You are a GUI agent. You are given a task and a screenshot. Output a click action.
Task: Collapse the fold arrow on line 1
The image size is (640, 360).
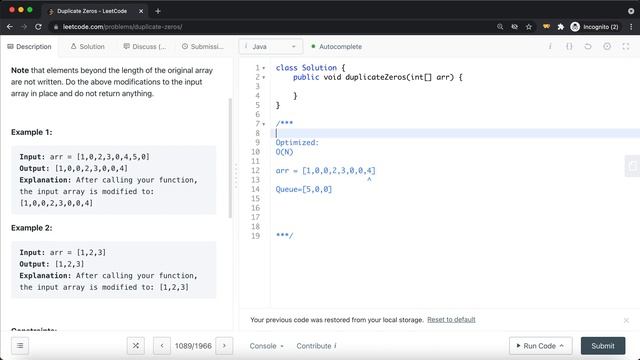(x=264, y=68)
